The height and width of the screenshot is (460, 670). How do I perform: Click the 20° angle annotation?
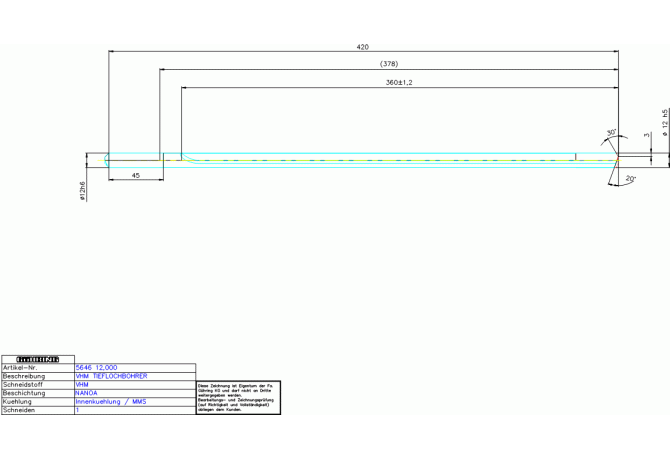click(x=630, y=179)
